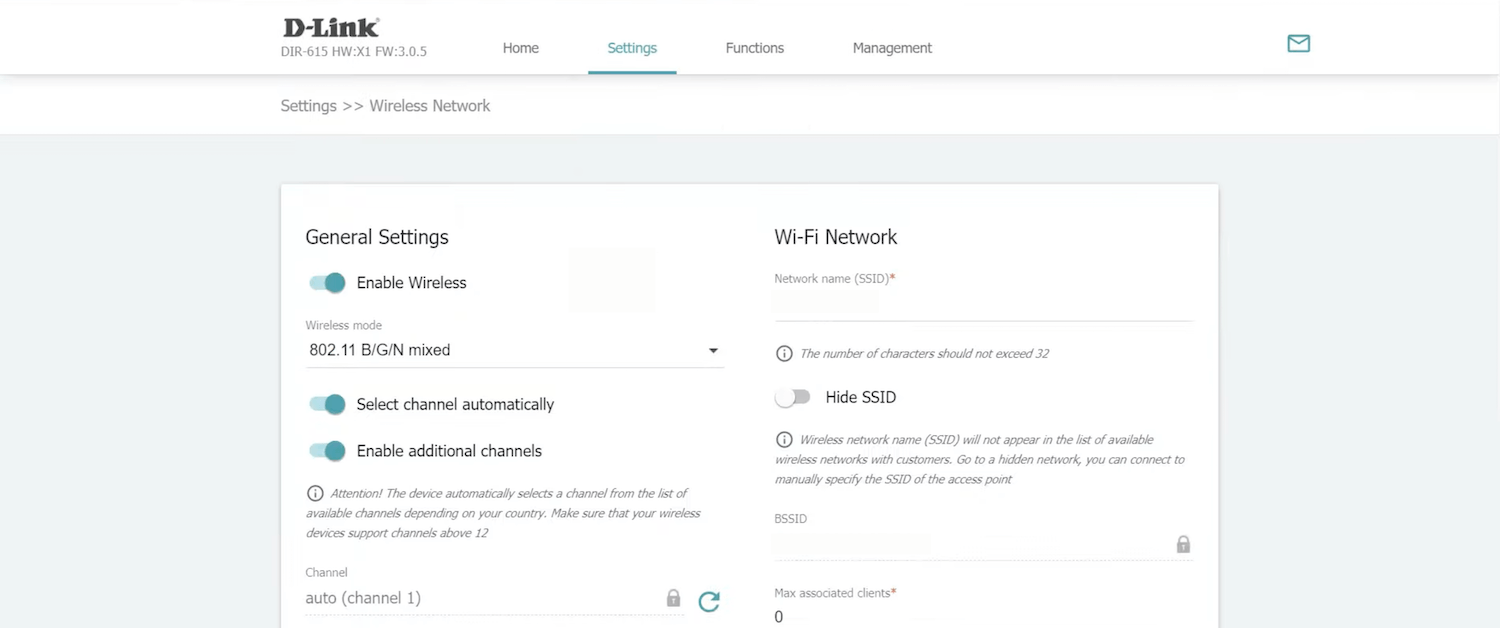
Task: Click the Network name (SSID) input field
Action: (982, 304)
